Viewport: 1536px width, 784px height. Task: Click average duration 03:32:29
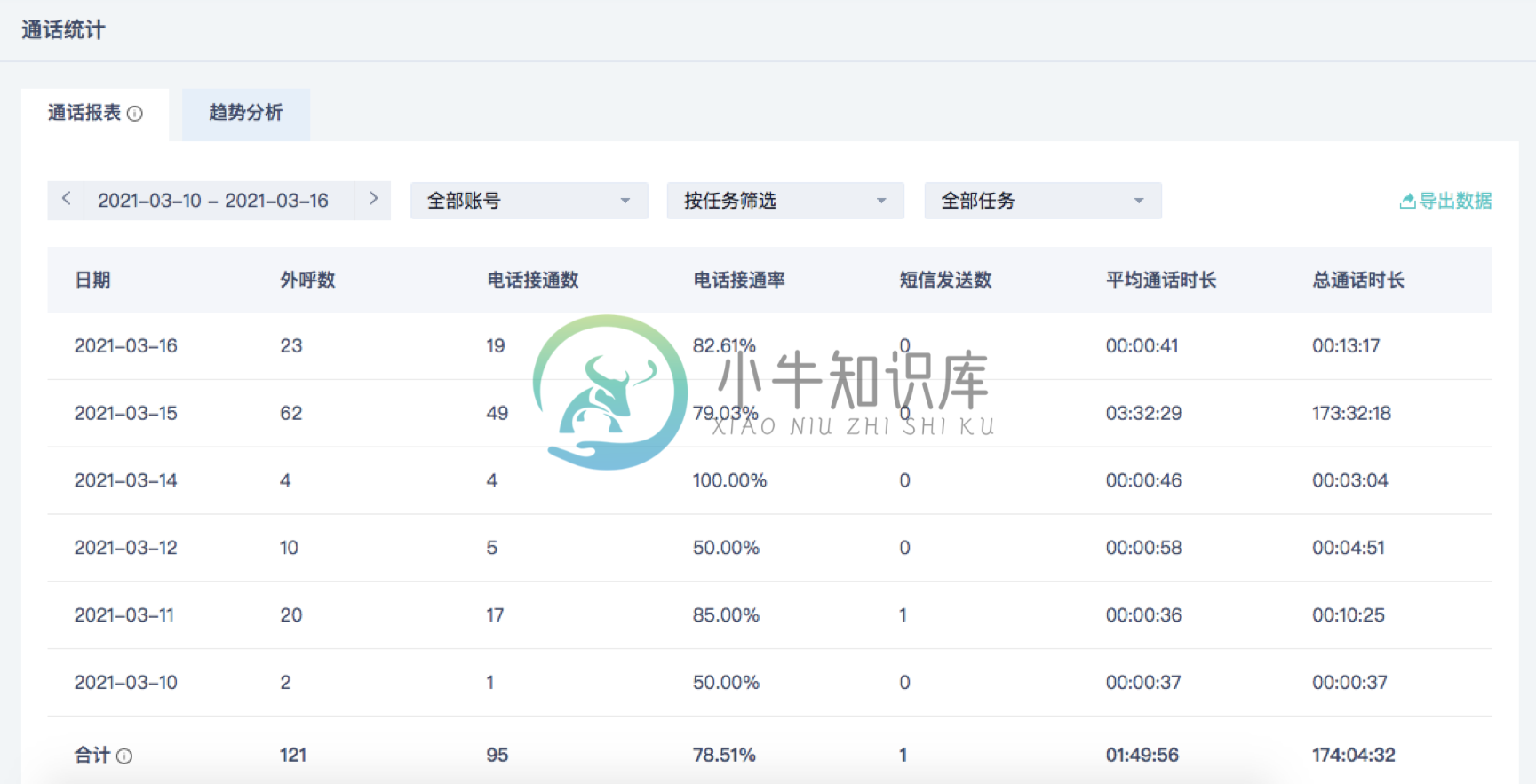1144,414
